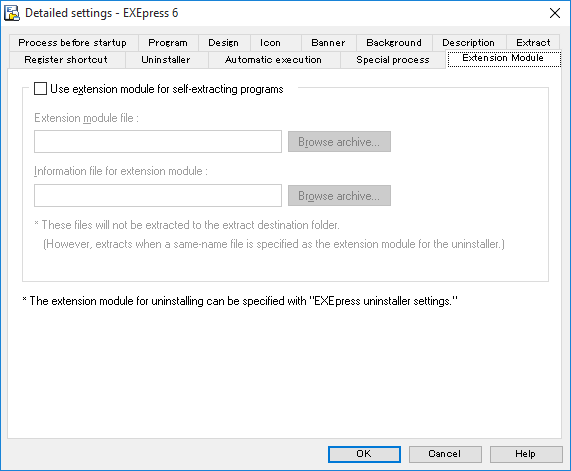
Task: Cancel the Detailed settings dialog
Action: (x=445, y=454)
